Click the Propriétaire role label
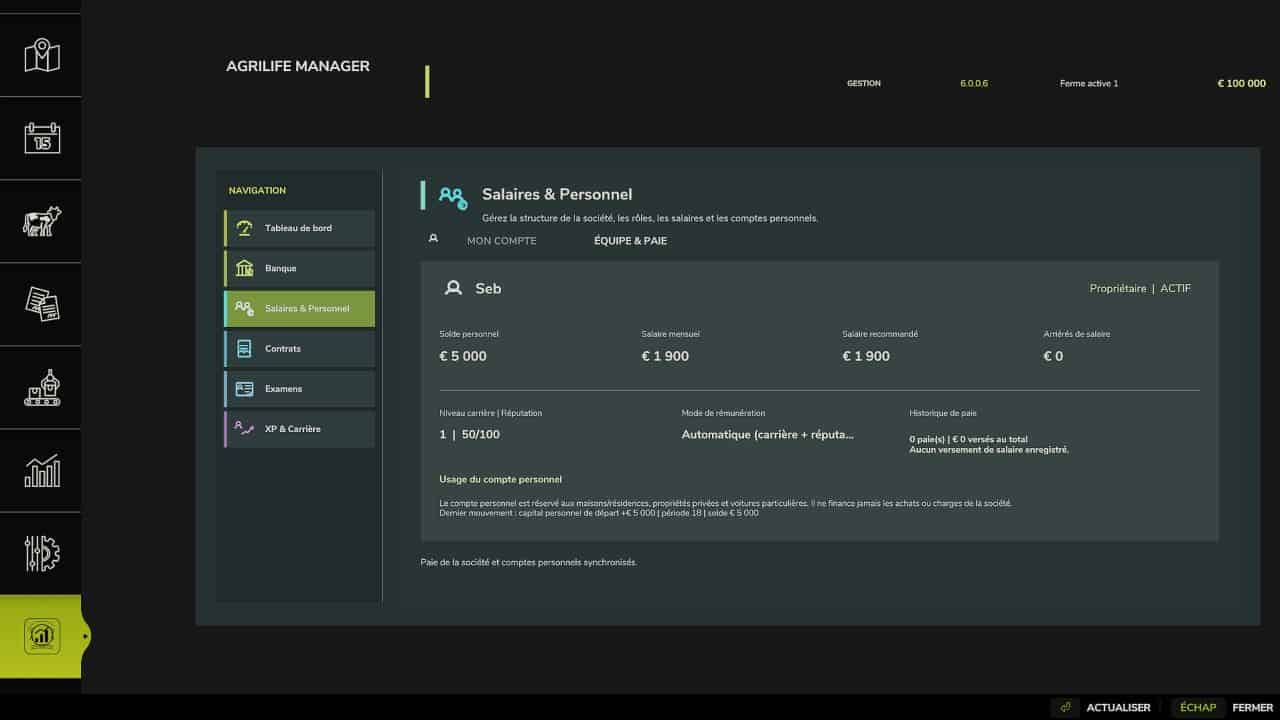 (x=1118, y=288)
